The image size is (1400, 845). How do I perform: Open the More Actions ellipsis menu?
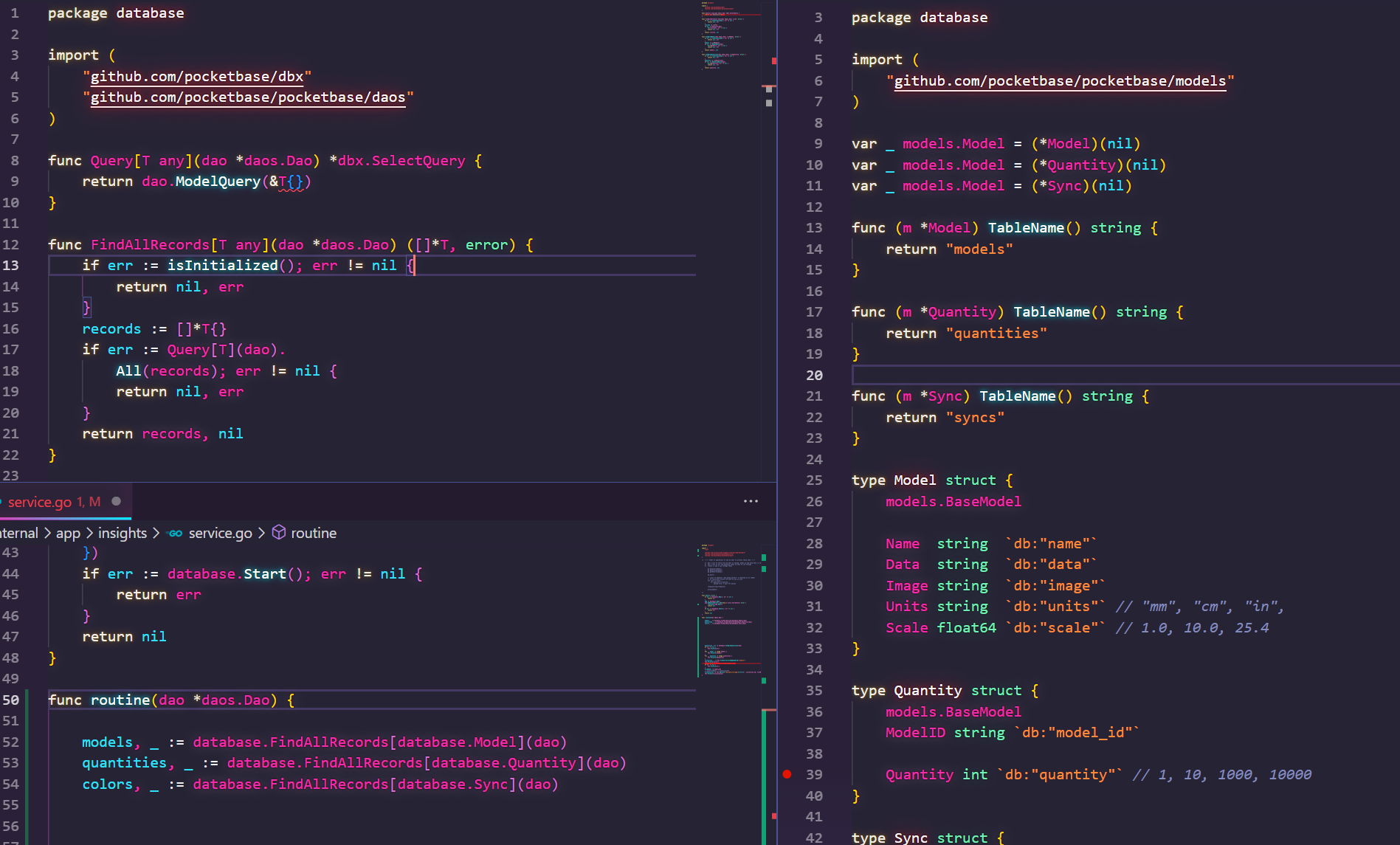(x=751, y=501)
